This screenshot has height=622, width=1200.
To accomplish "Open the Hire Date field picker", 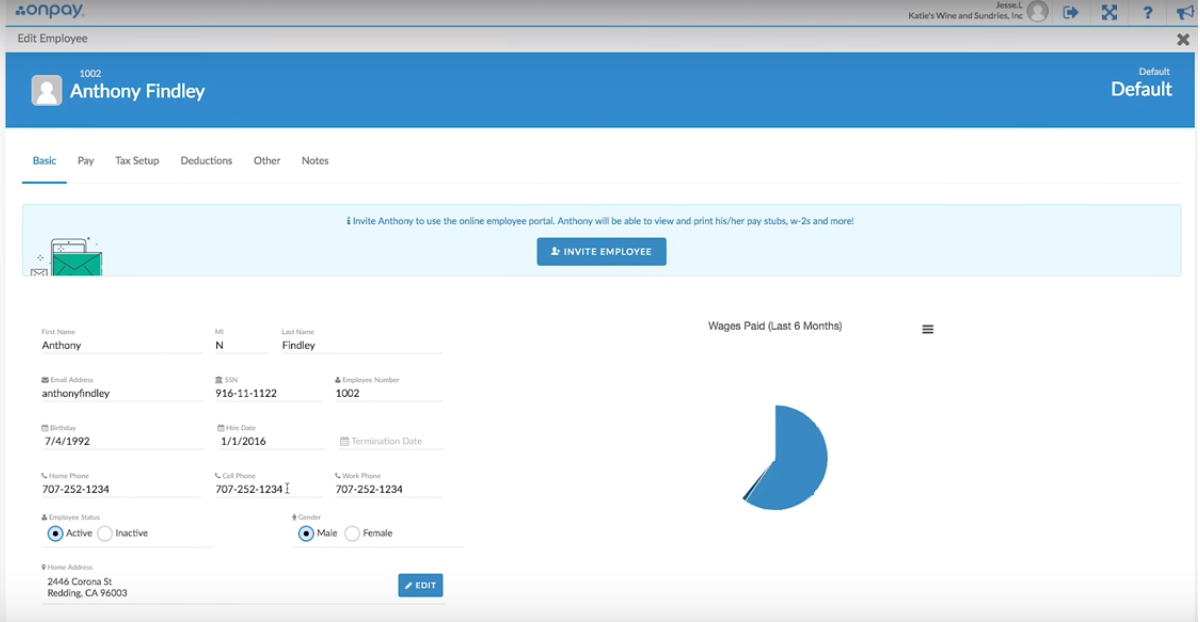I will point(268,441).
